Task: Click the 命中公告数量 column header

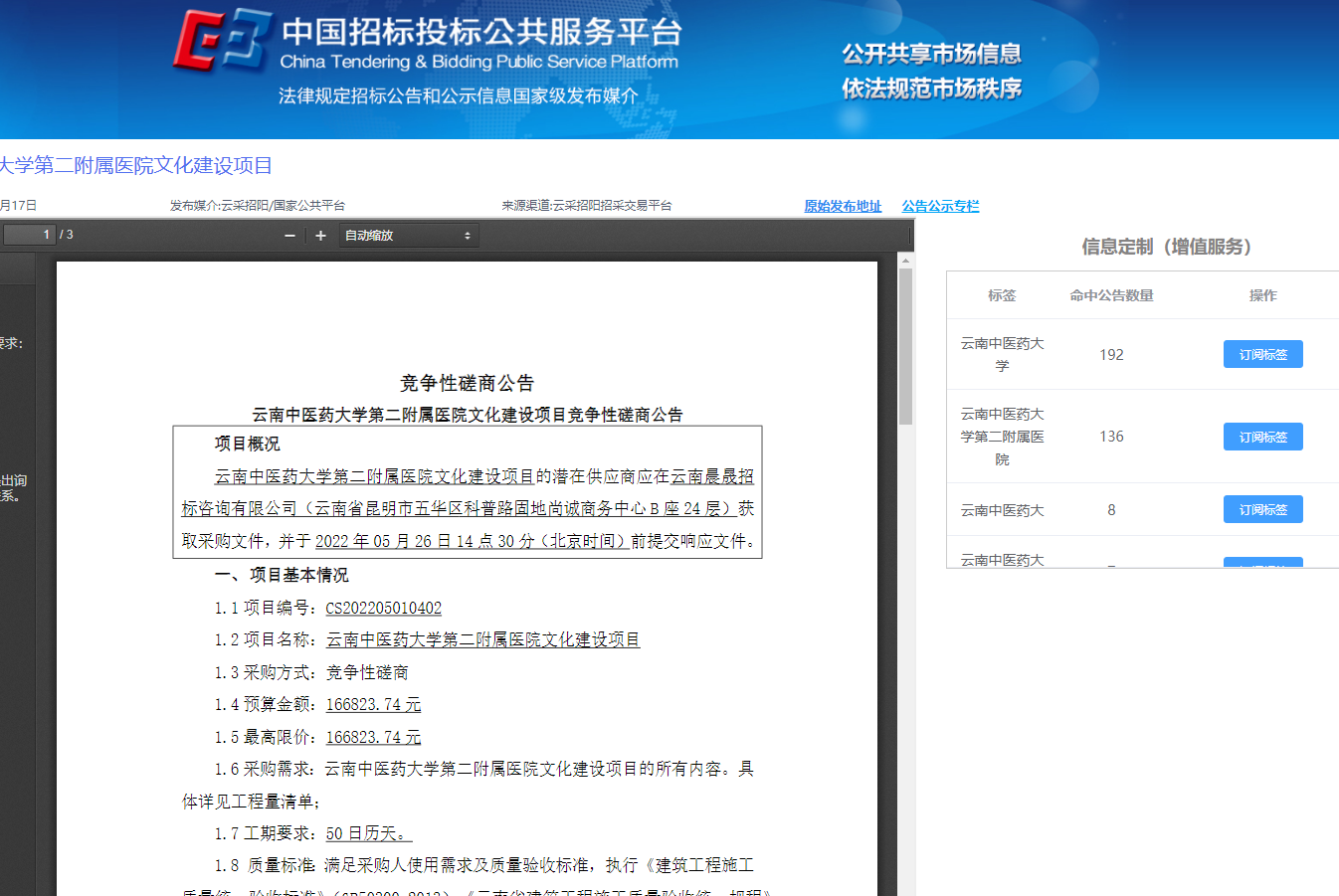Action: point(1111,295)
